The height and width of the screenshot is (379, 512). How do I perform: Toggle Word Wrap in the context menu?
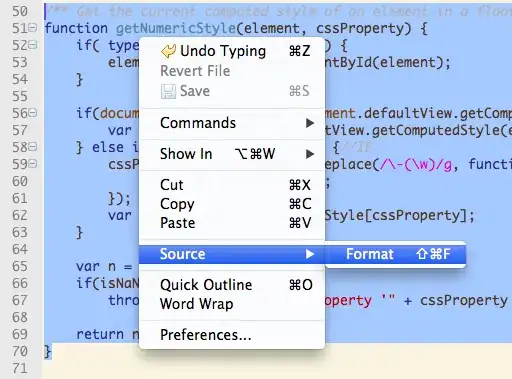click(x=232, y=304)
